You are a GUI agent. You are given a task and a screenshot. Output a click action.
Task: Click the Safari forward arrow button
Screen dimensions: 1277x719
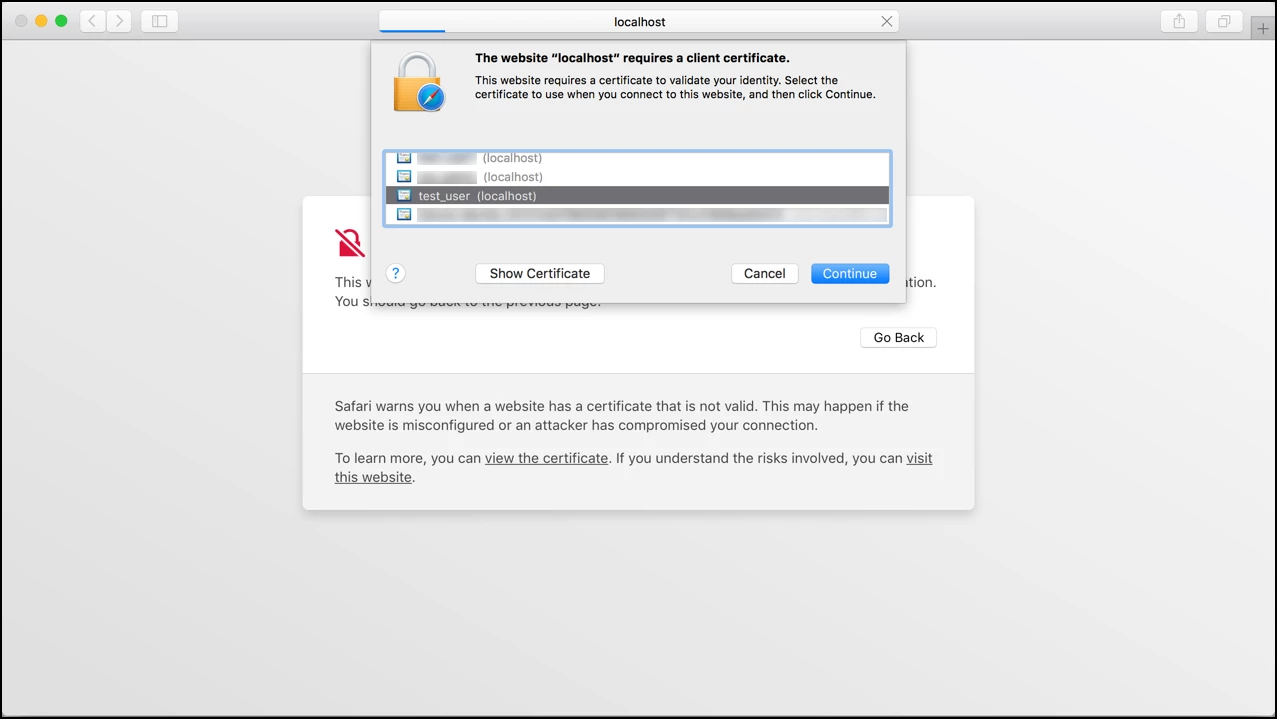119,21
